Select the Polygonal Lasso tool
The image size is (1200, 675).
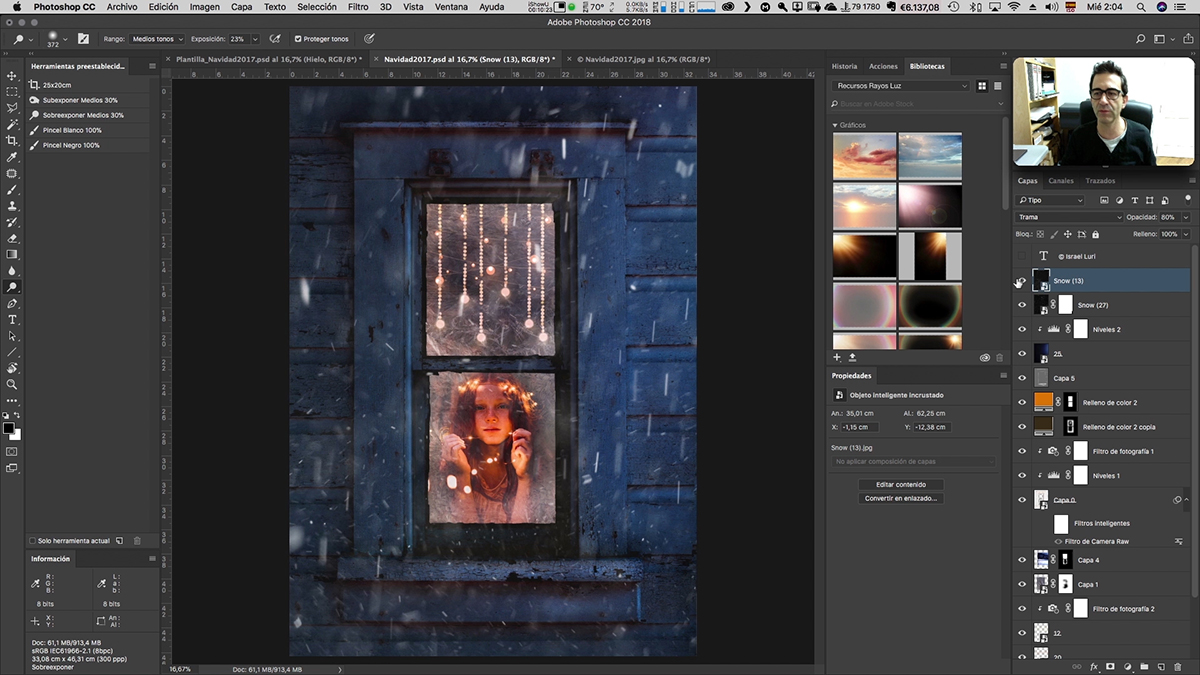pos(12,108)
